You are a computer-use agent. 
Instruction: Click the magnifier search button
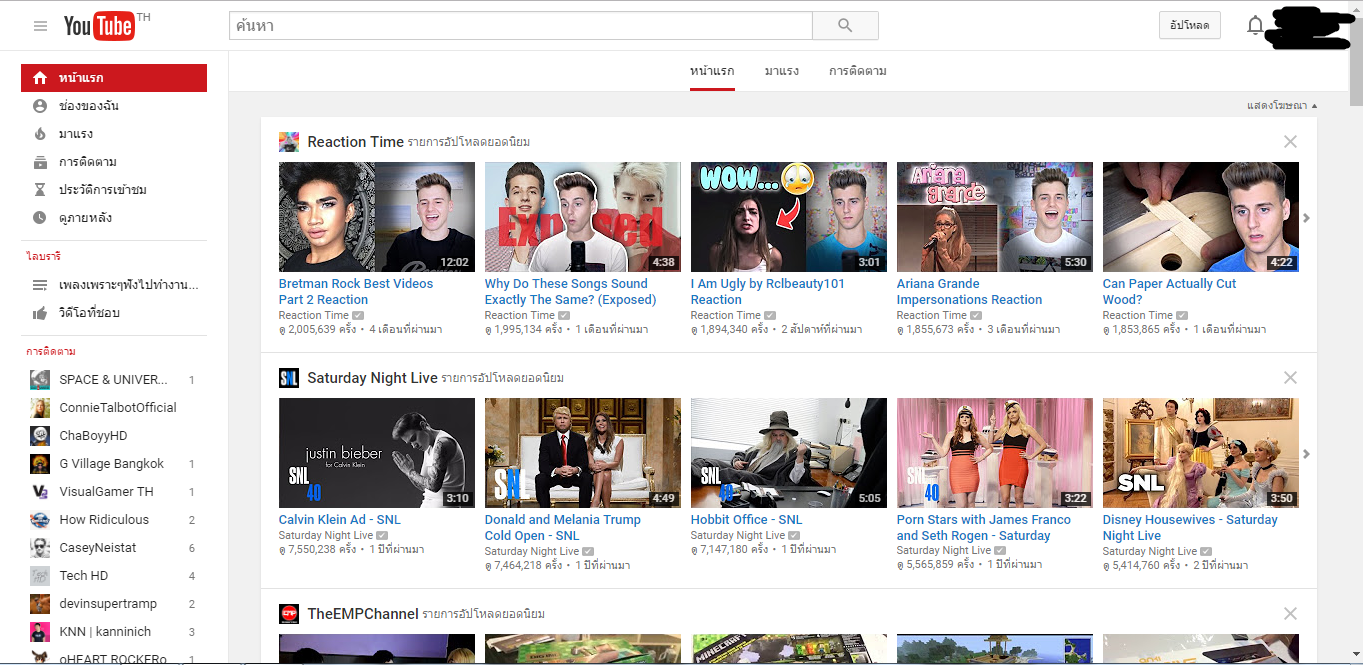tap(845, 26)
